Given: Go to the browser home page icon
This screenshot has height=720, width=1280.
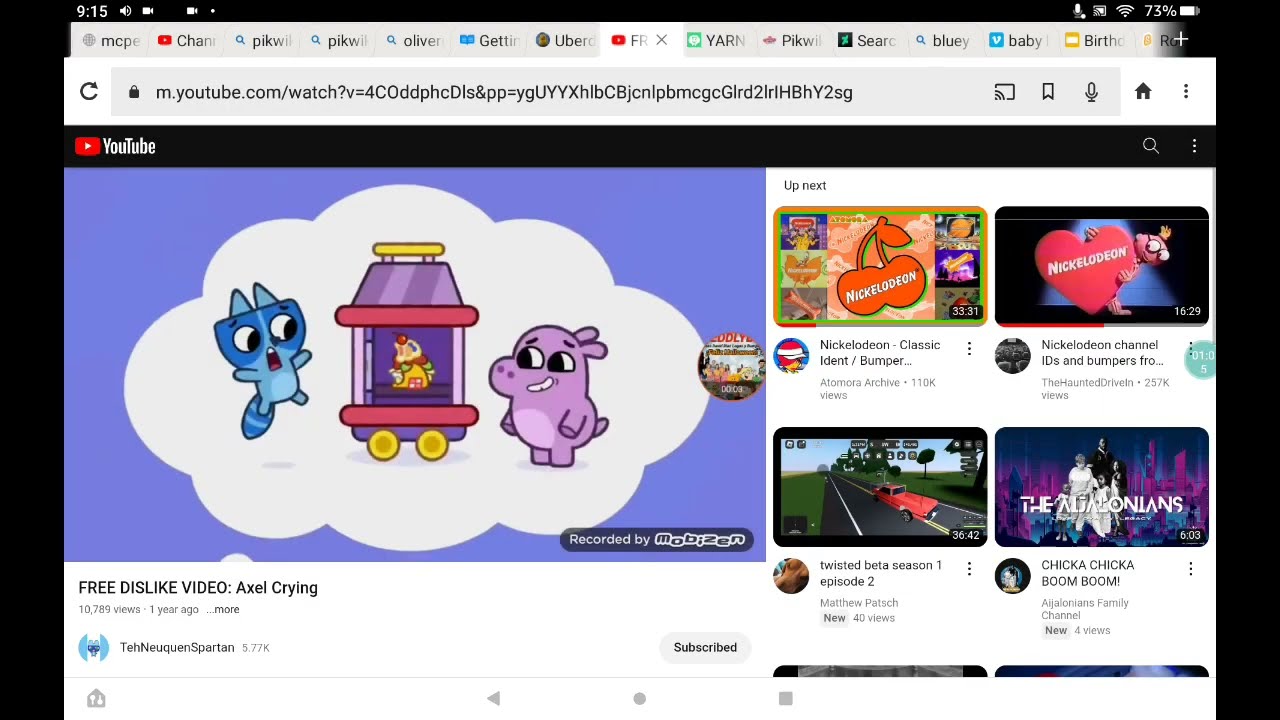Looking at the screenshot, I should (x=1143, y=92).
